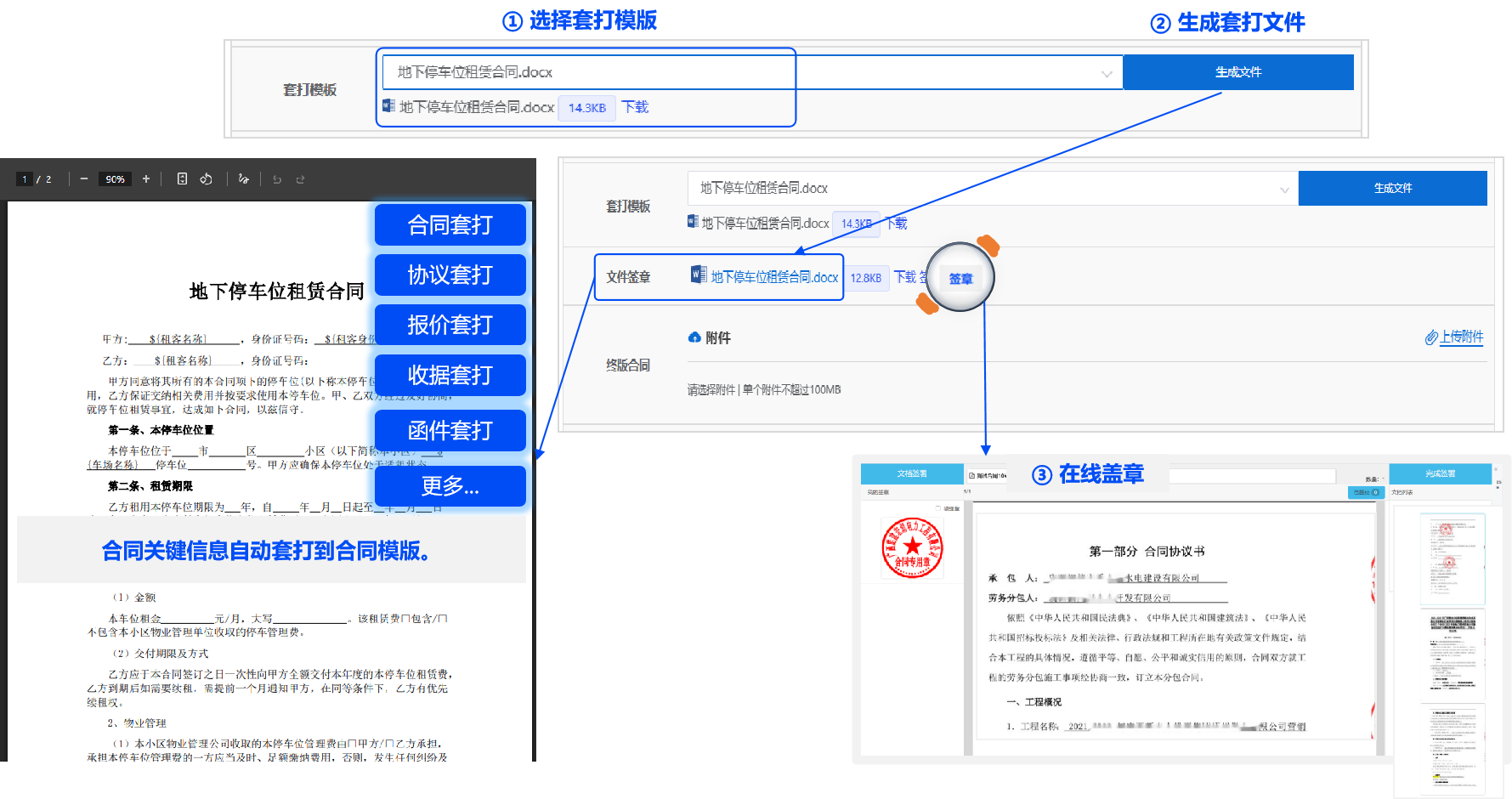Switch to the 文档签署 tab

pyautogui.click(x=912, y=473)
